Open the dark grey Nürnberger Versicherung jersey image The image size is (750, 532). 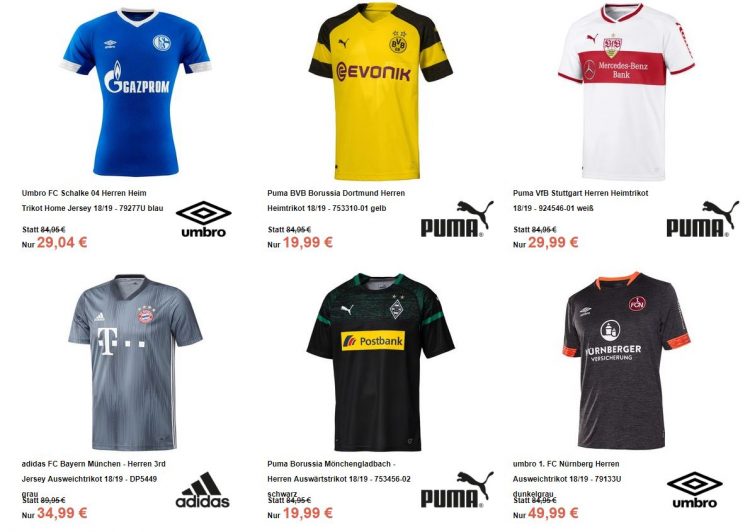[x=626, y=360]
